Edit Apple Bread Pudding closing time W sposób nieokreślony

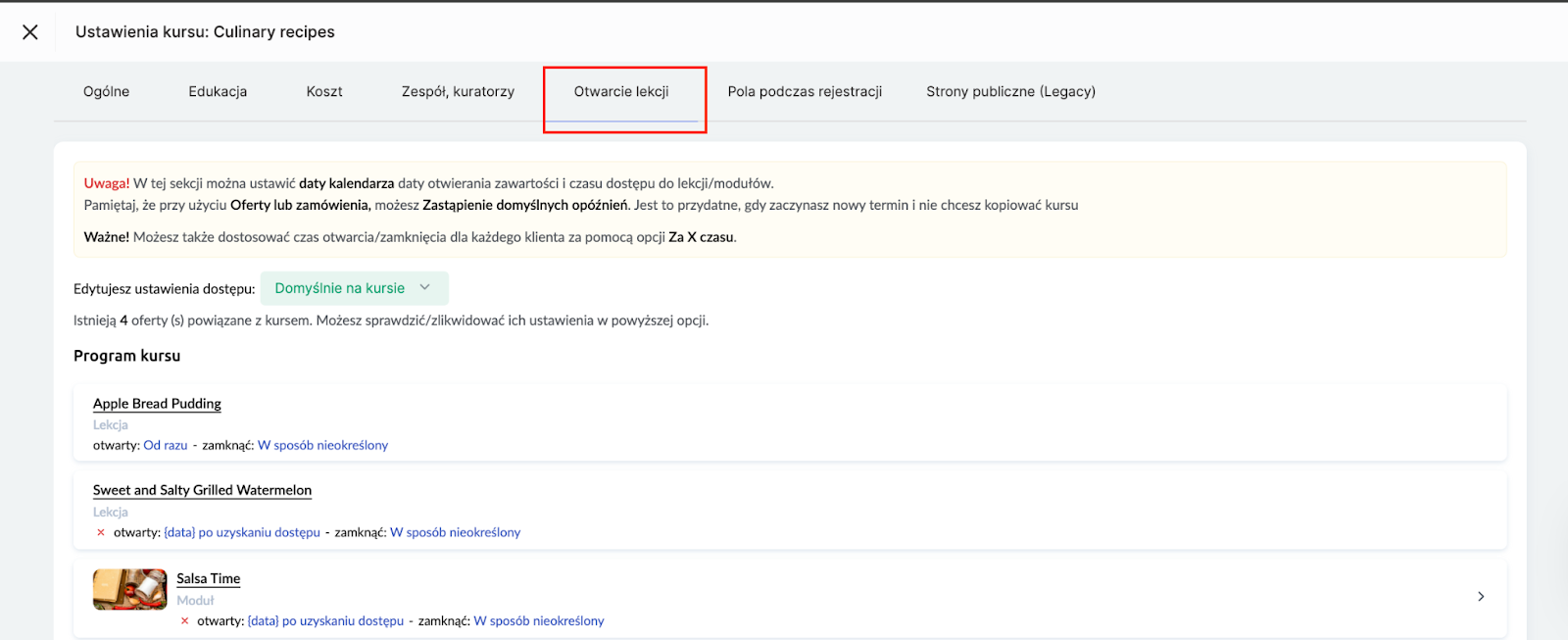point(322,445)
